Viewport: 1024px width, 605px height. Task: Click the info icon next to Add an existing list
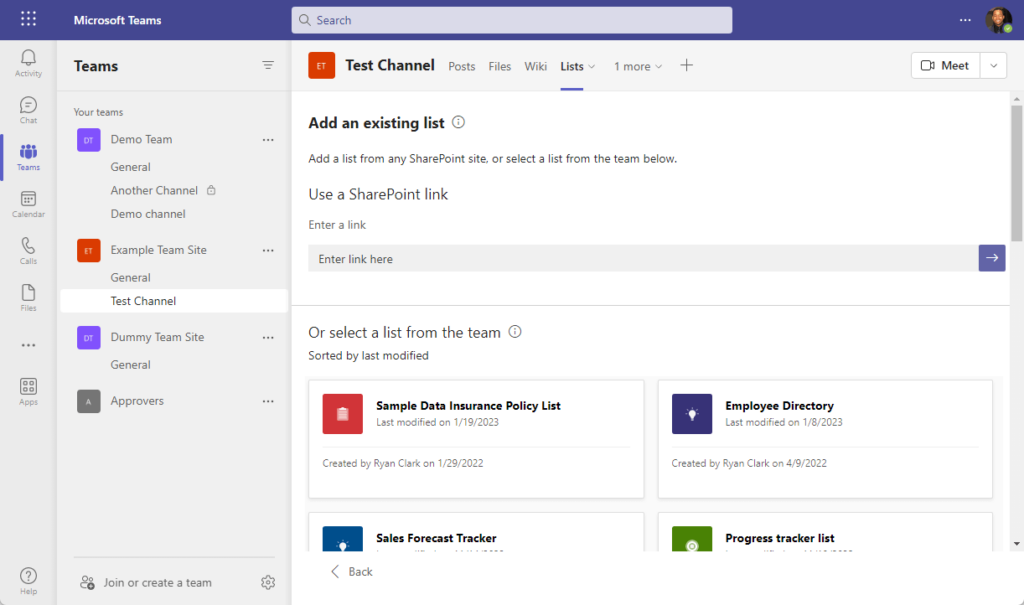click(458, 122)
